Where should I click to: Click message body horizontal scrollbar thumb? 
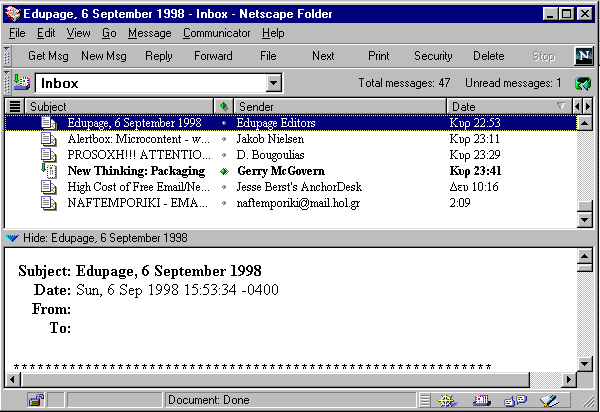[x=276, y=379]
